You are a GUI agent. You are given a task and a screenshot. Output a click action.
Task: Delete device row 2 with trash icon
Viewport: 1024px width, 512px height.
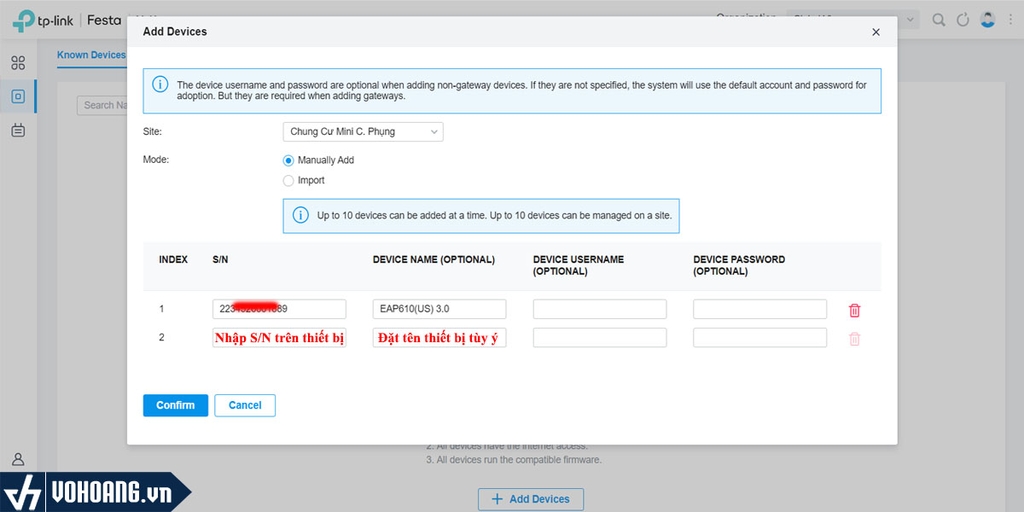coord(854,339)
